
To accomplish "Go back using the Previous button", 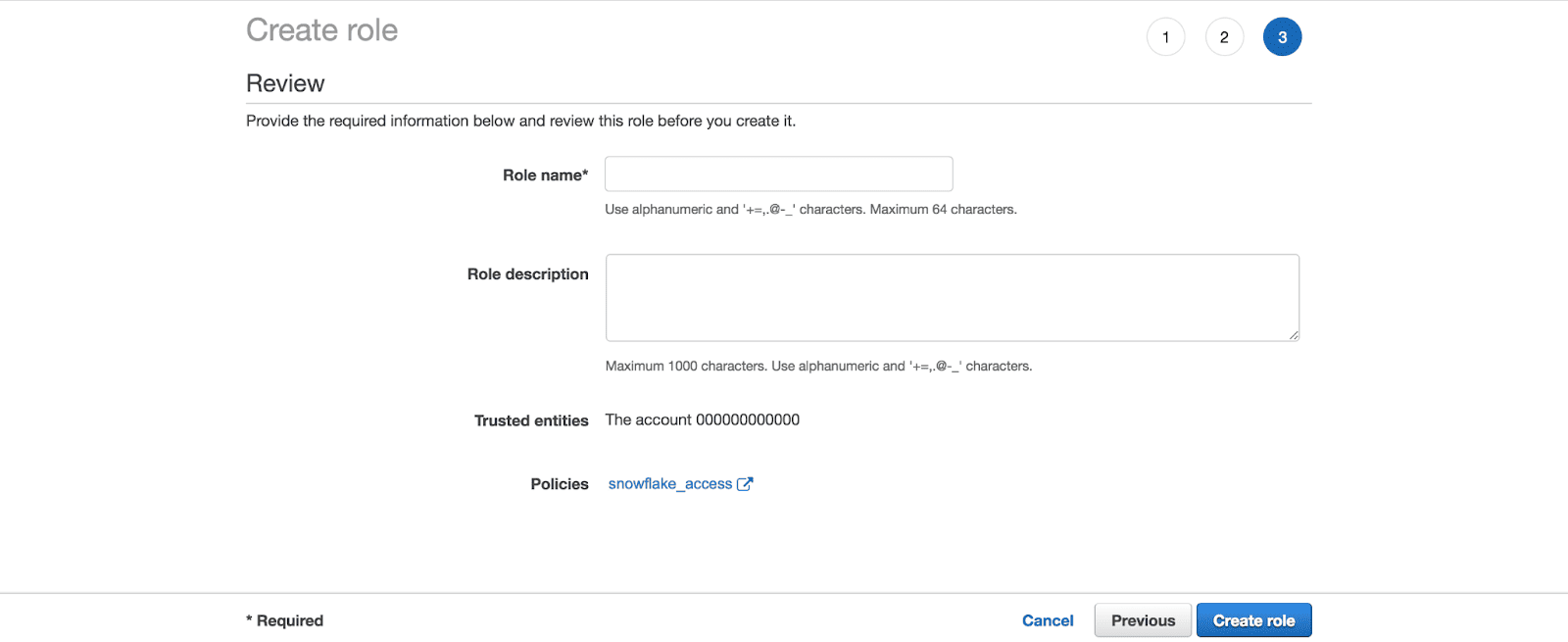I will coord(1142,619).
